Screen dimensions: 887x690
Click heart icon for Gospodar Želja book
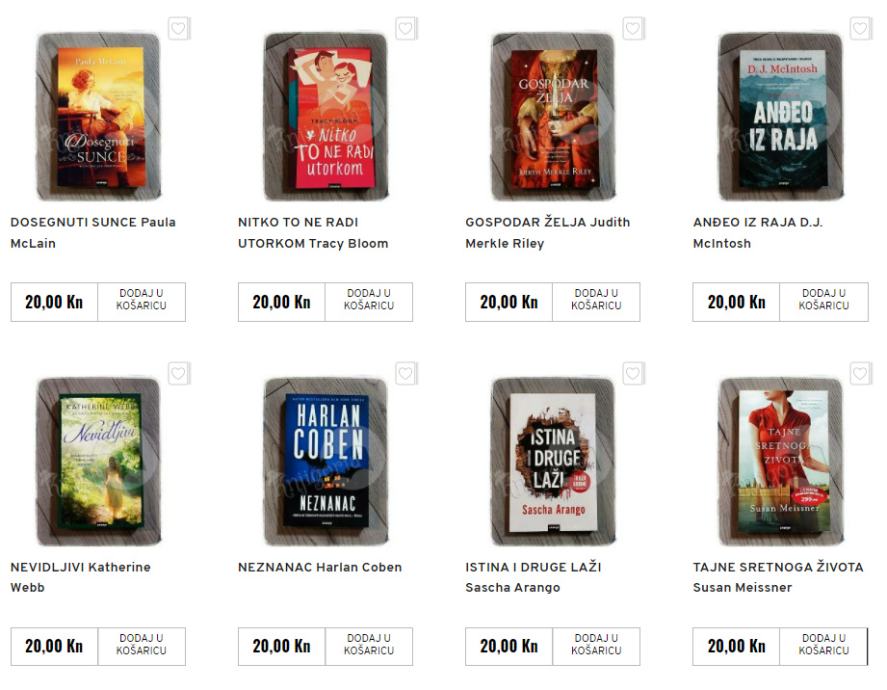pyautogui.click(x=634, y=29)
